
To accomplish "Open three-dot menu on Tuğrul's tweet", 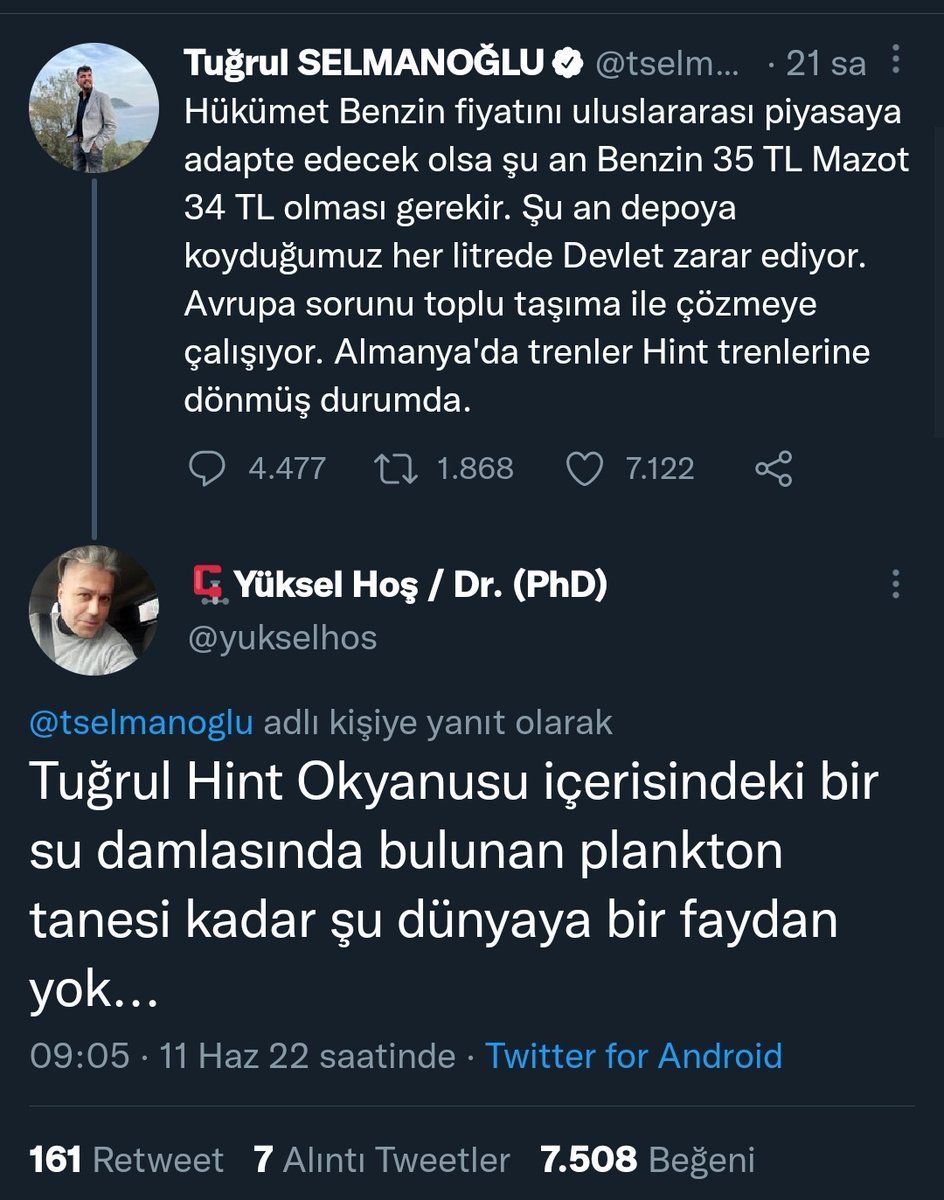I will (895, 60).
